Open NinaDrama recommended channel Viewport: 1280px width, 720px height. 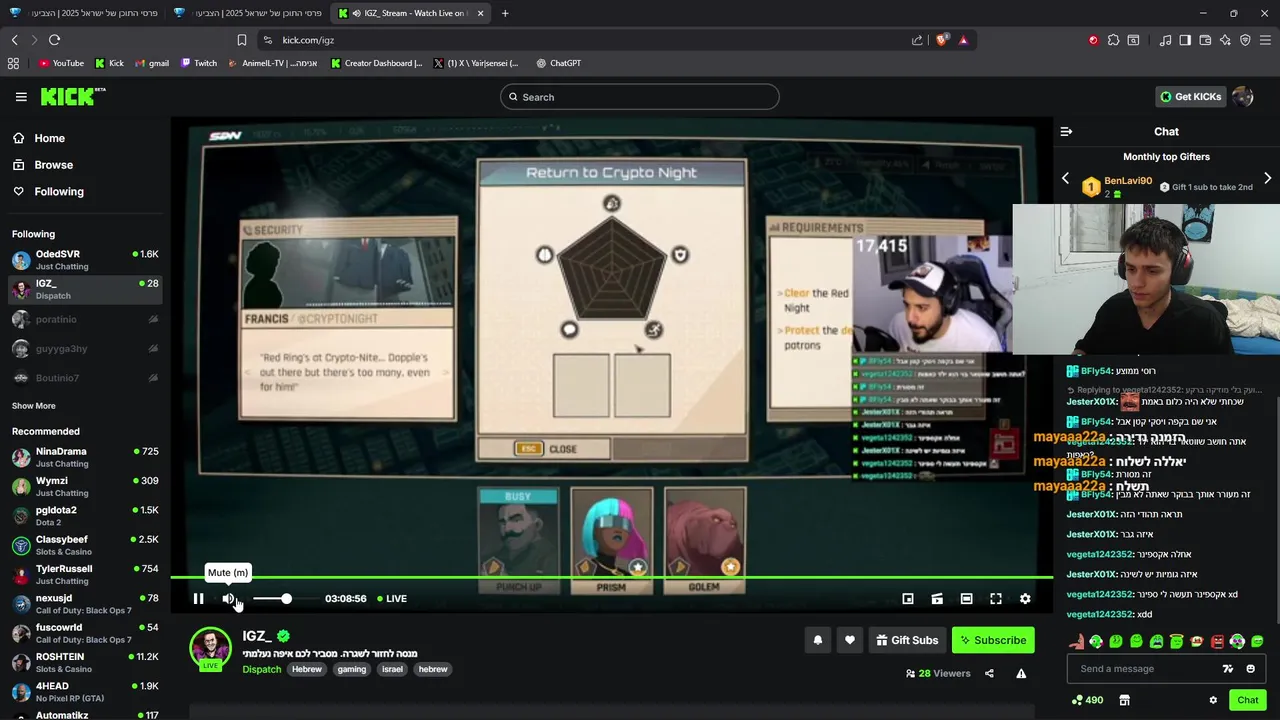85,457
